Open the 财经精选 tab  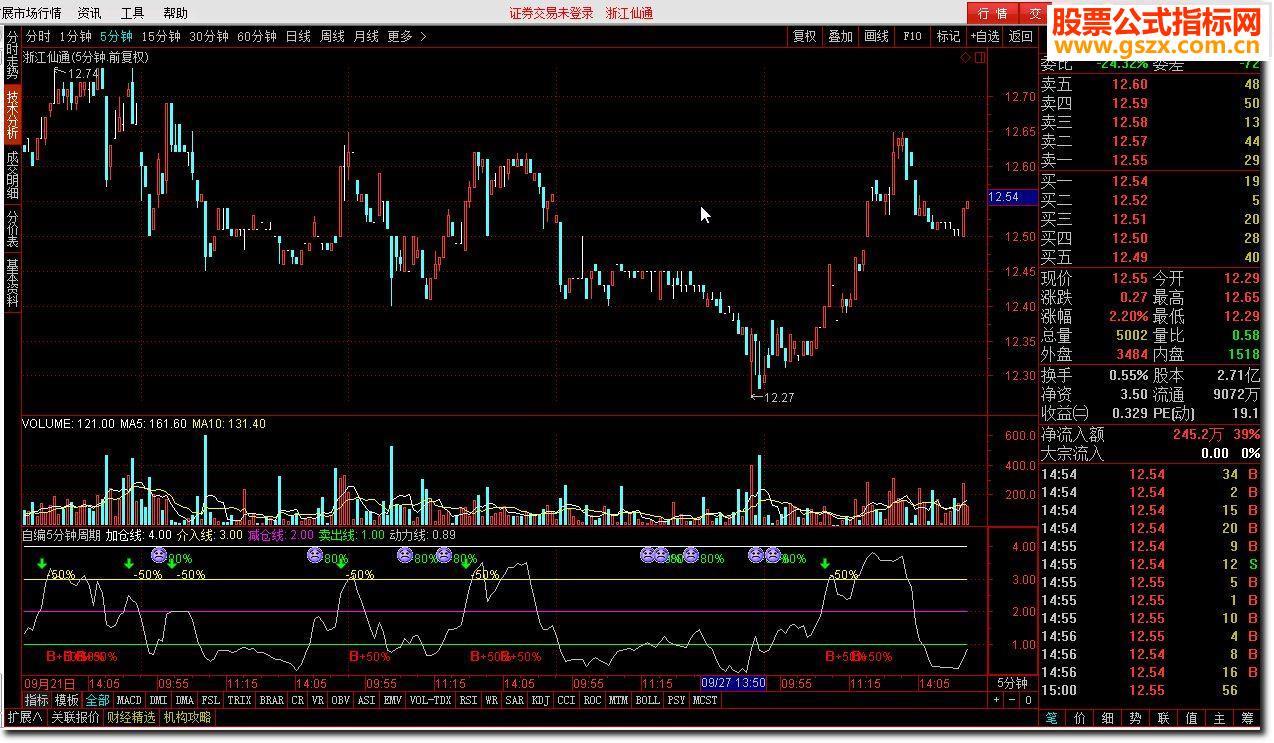132,717
